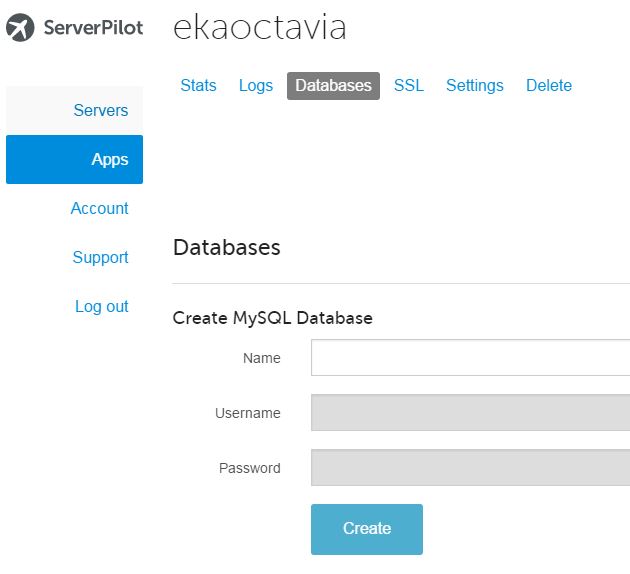
Task: Click the ServerPilot airplane logo icon
Action: (20, 28)
